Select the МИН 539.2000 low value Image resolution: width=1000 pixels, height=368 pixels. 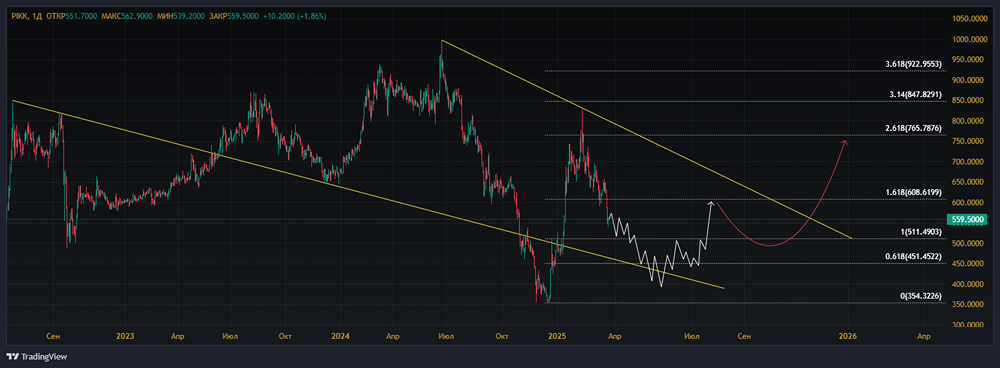(x=182, y=16)
